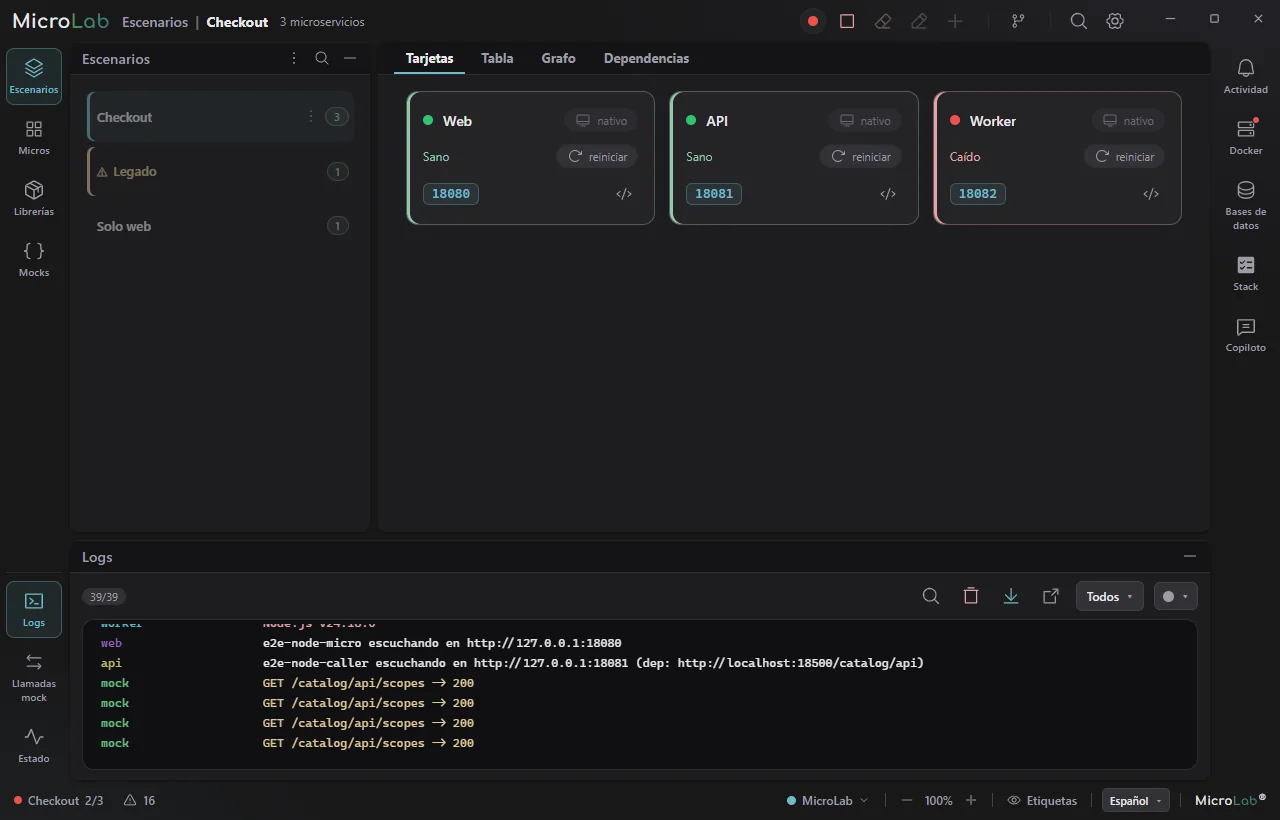The width and height of the screenshot is (1280, 820).
Task: Open Escenarios panel options menu
Action: [294, 58]
